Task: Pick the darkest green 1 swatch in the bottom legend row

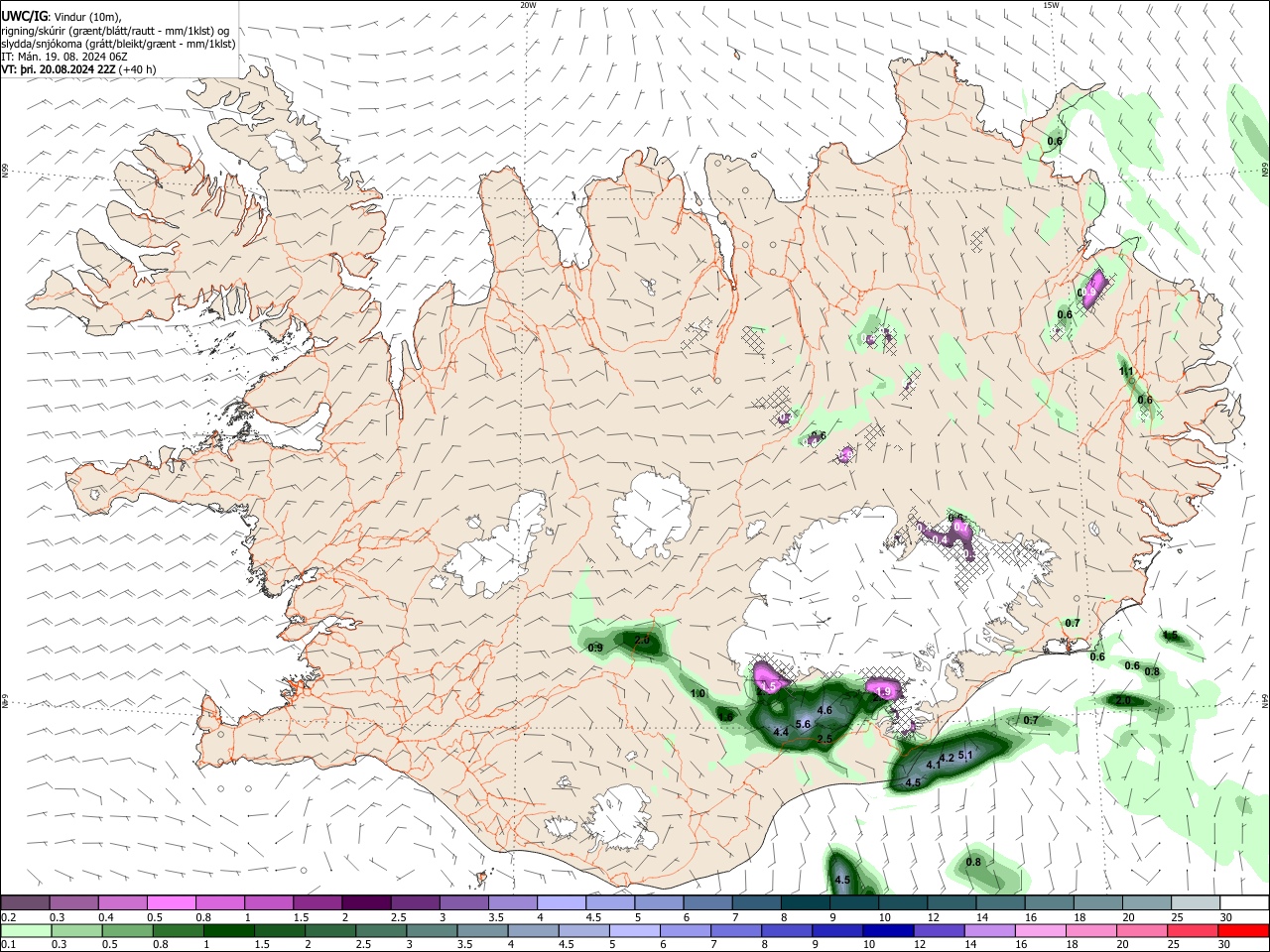Action: [229, 930]
